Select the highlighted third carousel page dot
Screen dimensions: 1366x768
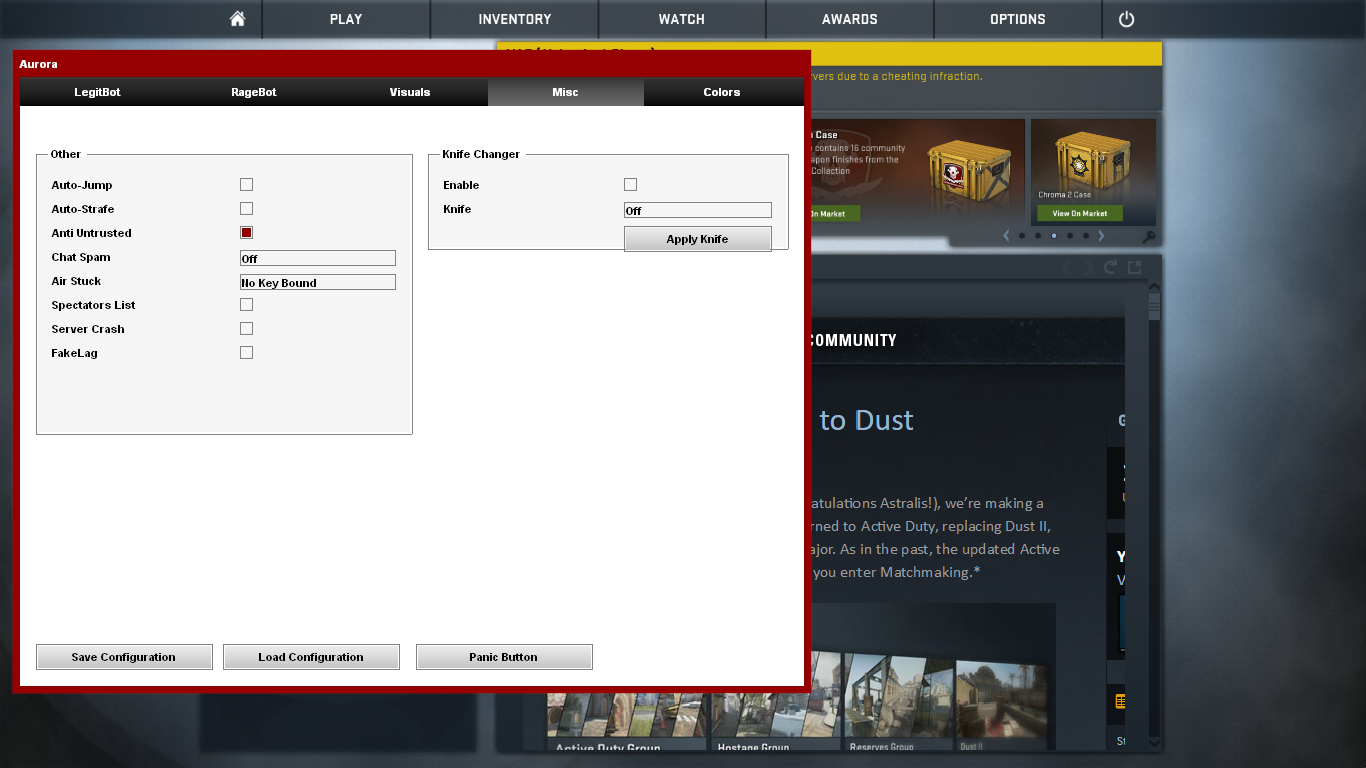click(x=1054, y=236)
